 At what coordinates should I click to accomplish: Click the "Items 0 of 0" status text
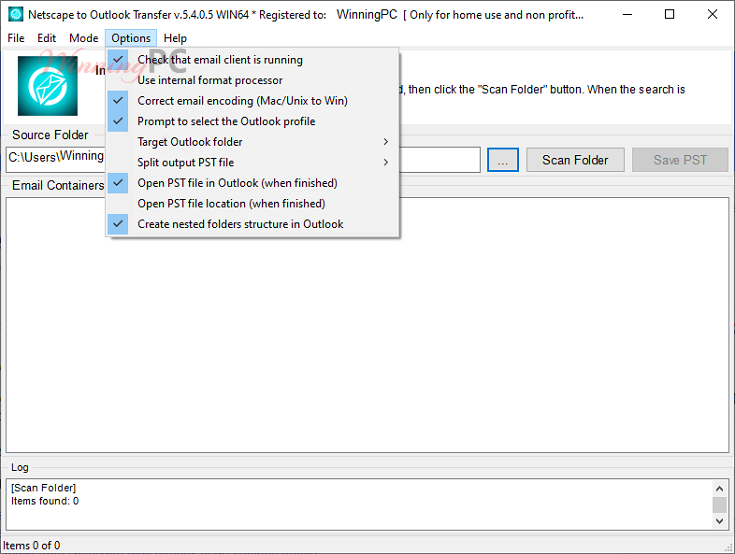coord(32,546)
